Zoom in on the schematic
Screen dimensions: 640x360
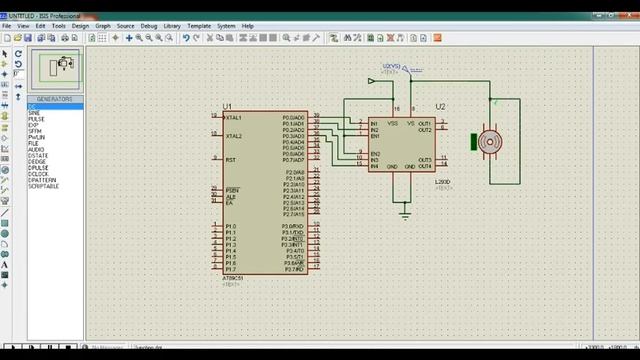point(139,38)
